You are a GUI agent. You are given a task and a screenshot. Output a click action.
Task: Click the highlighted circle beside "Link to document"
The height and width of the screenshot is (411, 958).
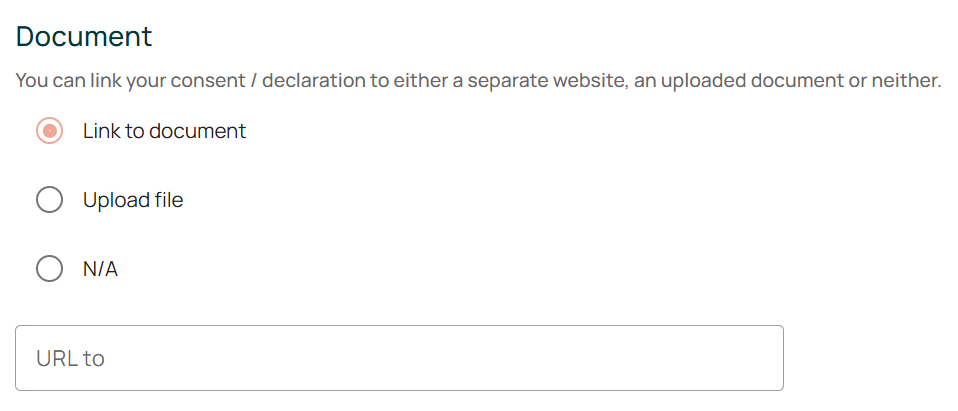click(49, 131)
